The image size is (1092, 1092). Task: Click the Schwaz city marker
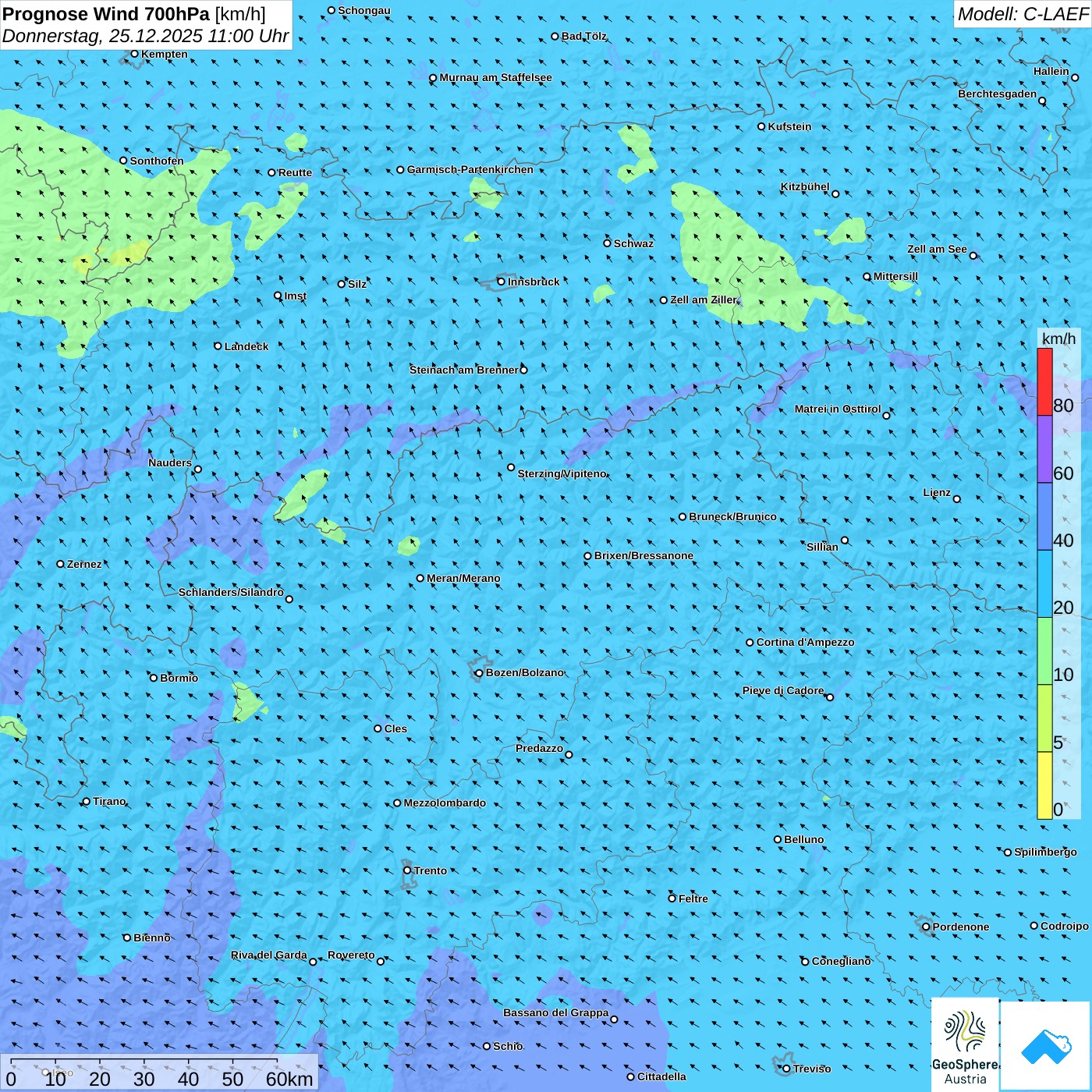click(608, 243)
